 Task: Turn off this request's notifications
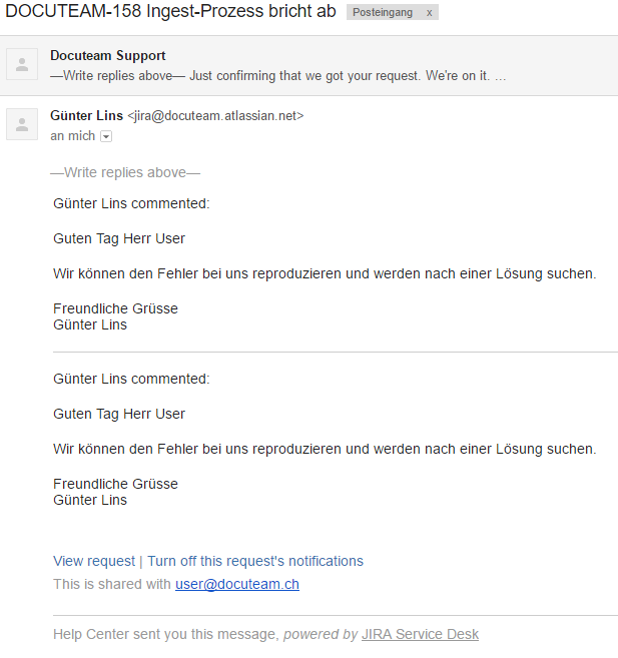[x=255, y=561]
